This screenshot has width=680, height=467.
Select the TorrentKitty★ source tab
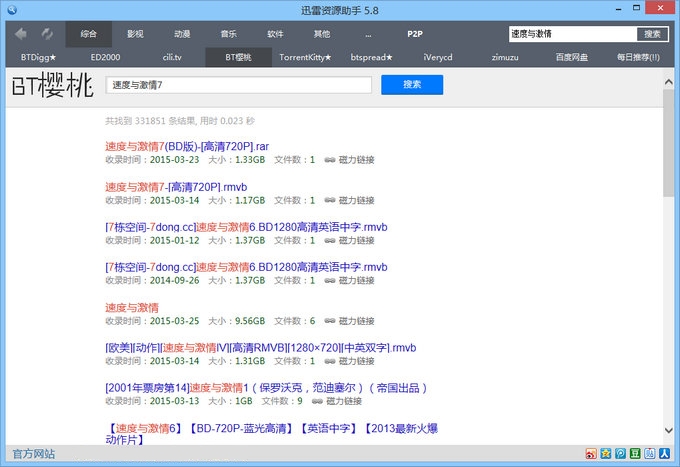305,57
